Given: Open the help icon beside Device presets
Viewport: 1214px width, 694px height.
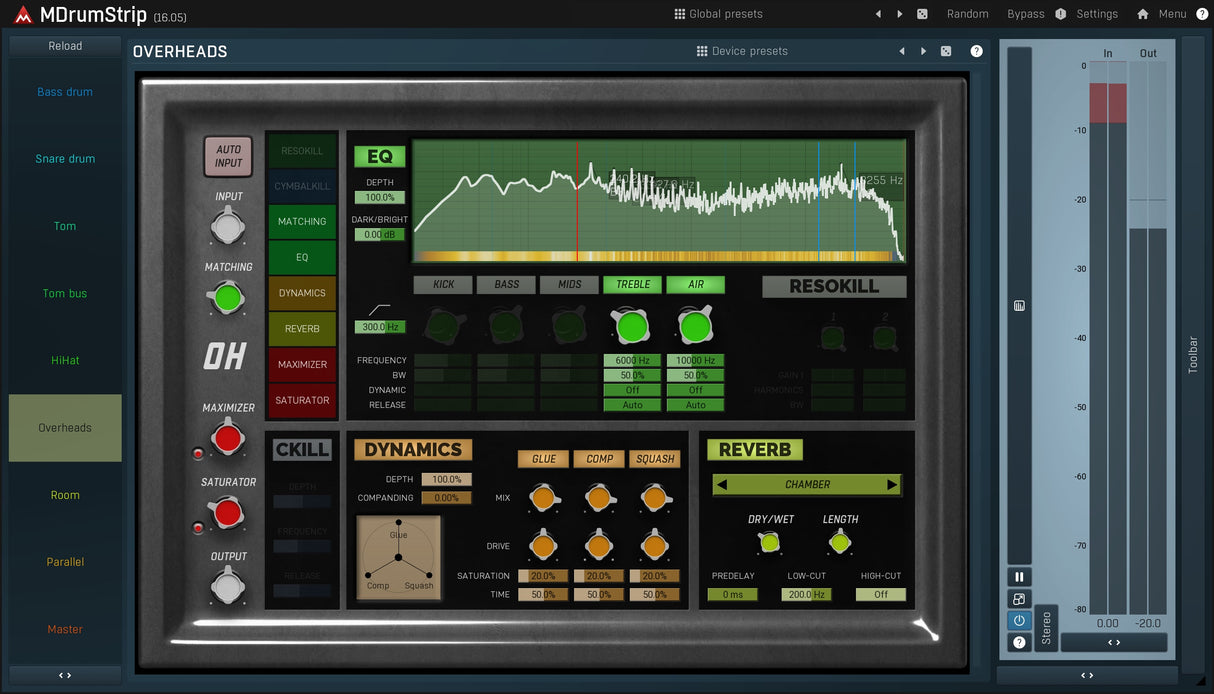Looking at the screenshot, I should [x=976, y=51].
